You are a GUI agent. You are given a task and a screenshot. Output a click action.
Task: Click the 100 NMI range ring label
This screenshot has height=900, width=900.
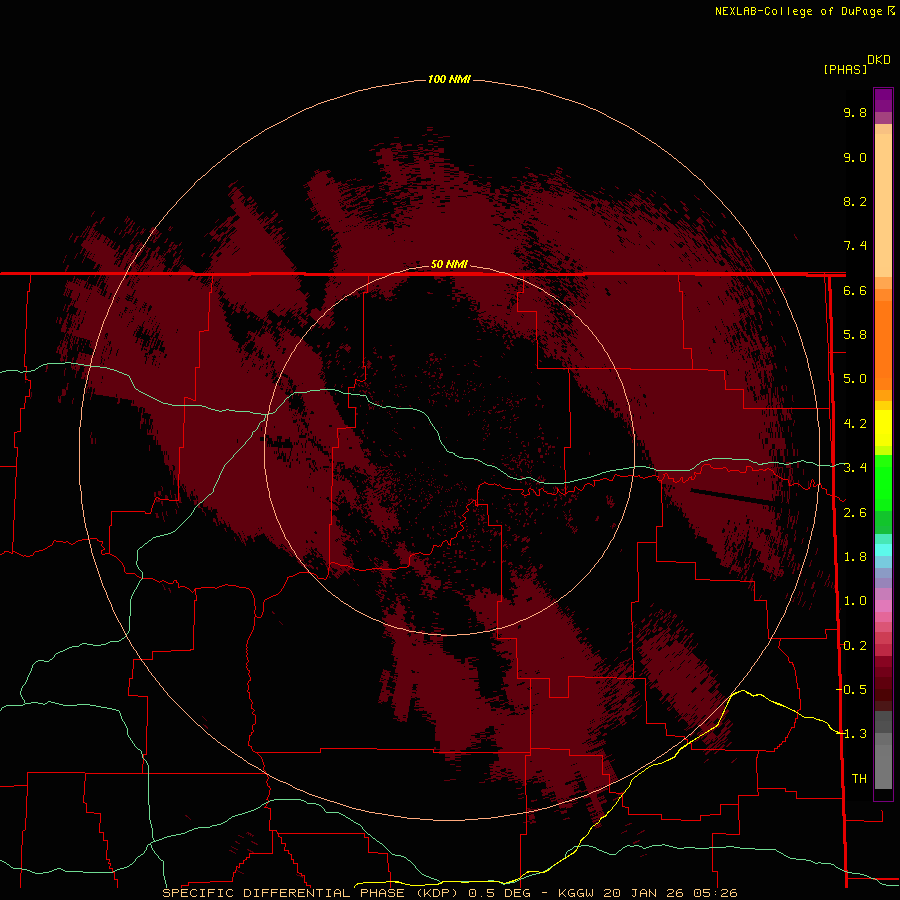click(449, 79)
